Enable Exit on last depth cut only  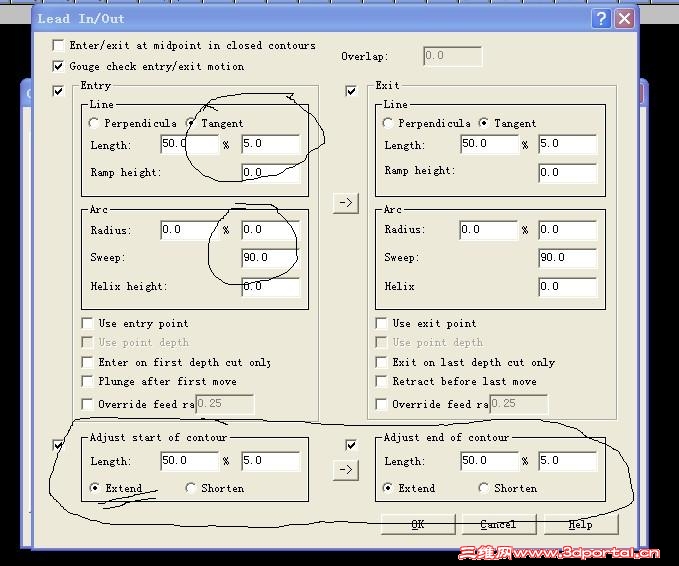point(381,362)
